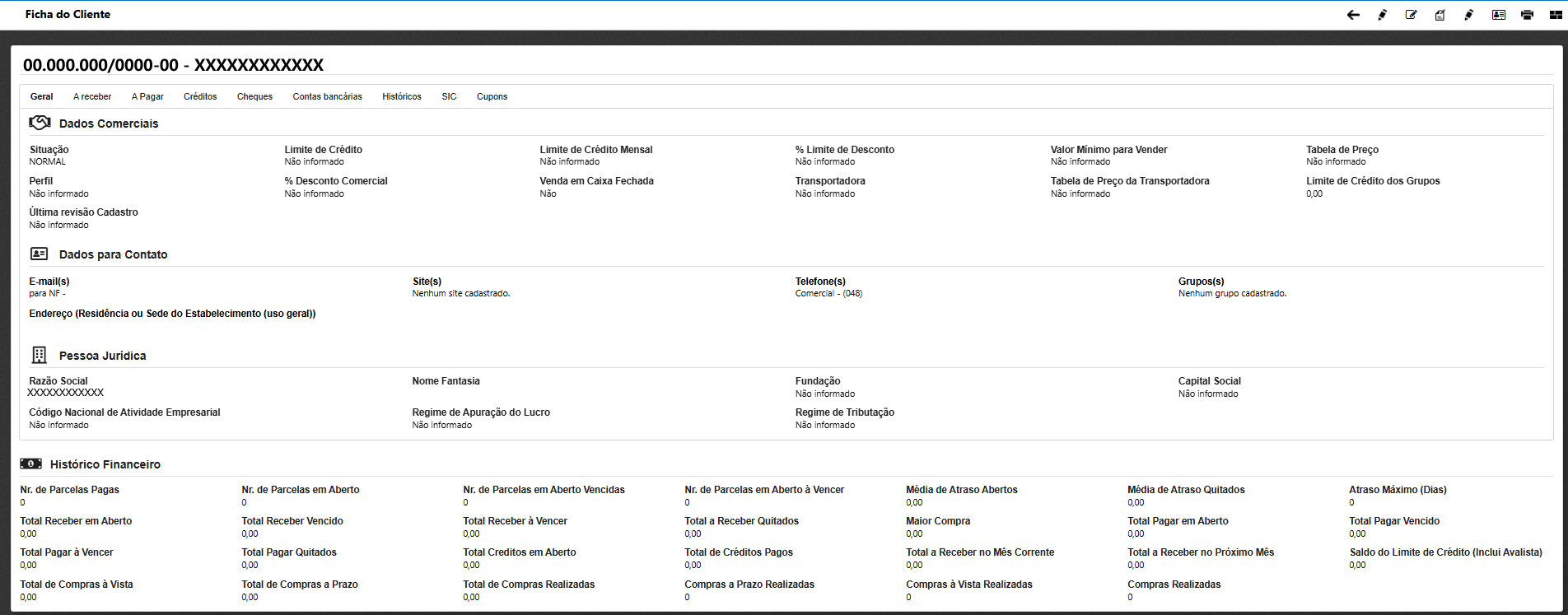
Task: View the Cheques tab
Action: (254, 96)
